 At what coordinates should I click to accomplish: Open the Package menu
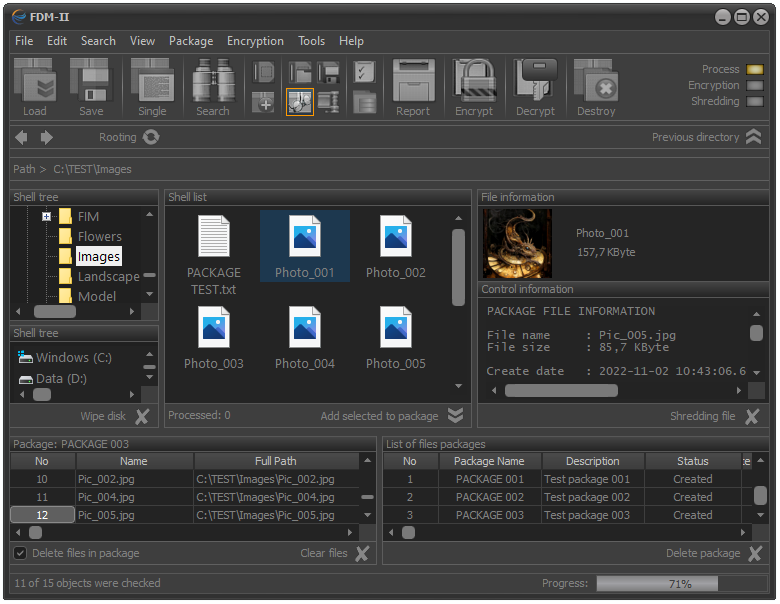click(x=191, y=41)
